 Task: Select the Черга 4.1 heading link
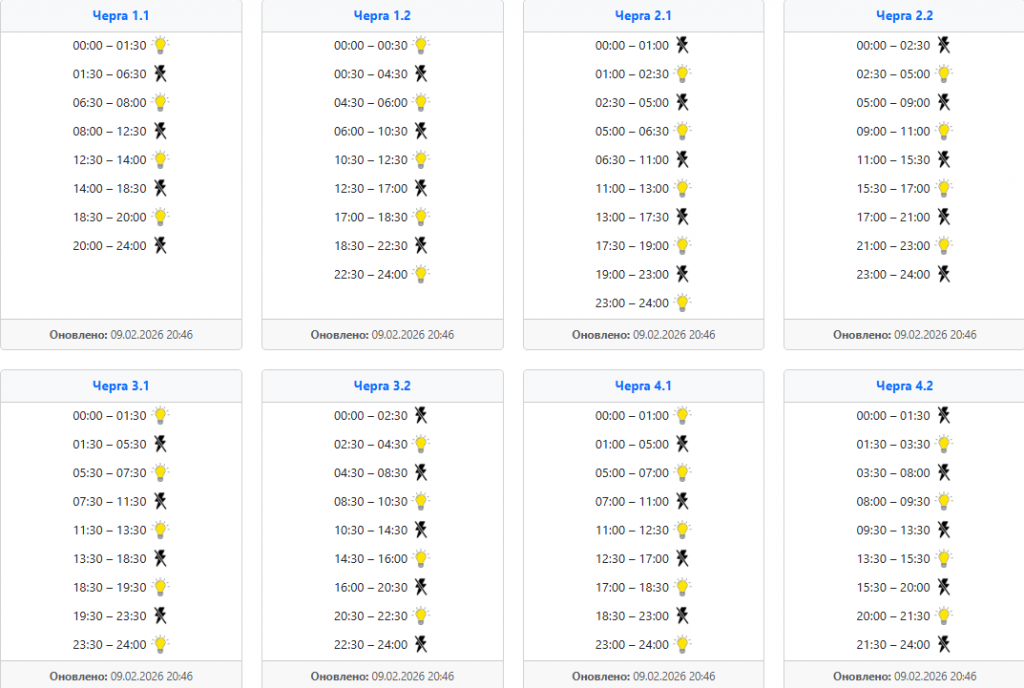pyautogui.click(x=643, y=386)
